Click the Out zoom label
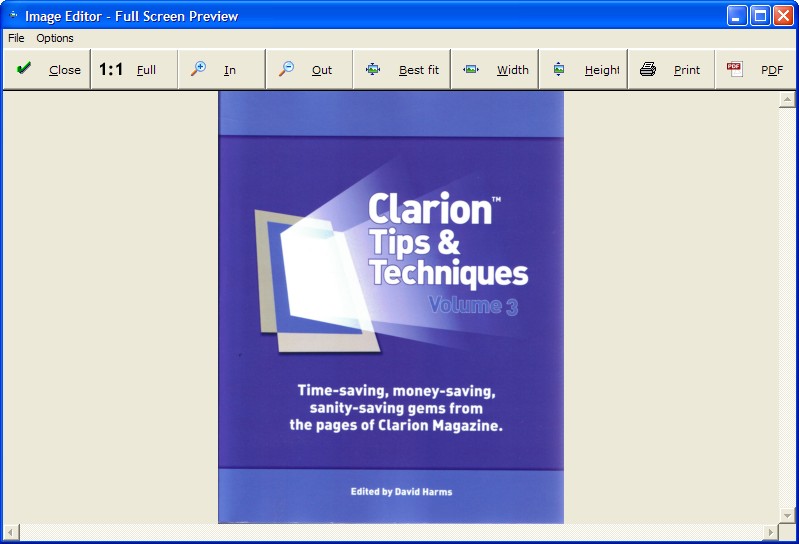The width and height of the screenshot is (799, 544). tap(322, 70)
